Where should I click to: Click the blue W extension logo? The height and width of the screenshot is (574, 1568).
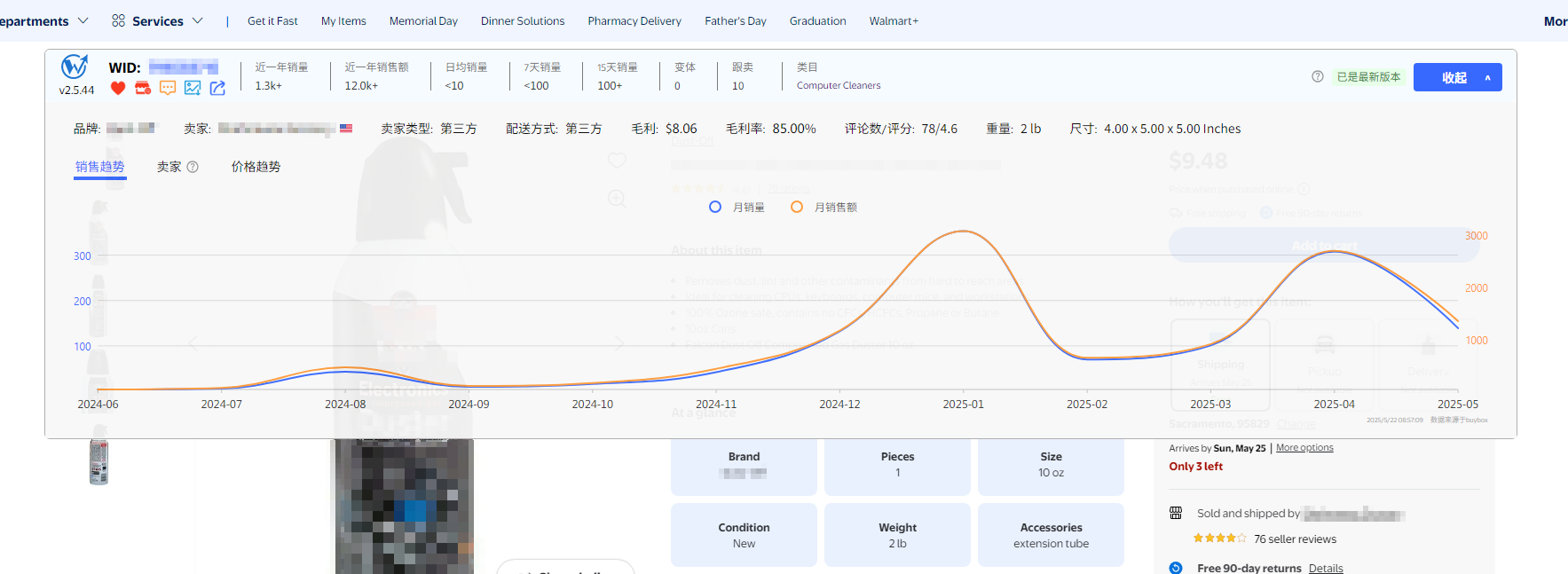75,67
